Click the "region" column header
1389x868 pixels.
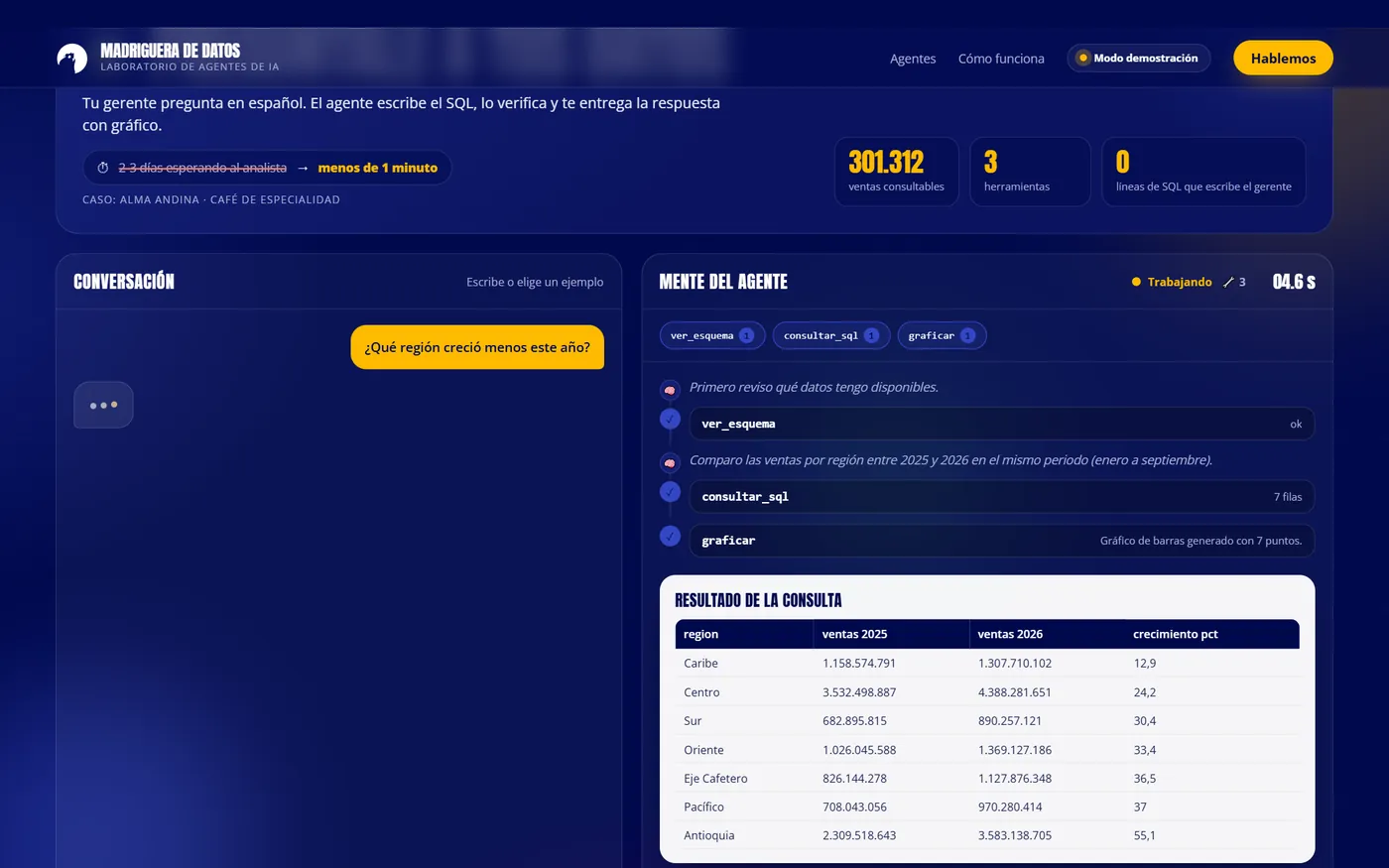click(744, 634)
